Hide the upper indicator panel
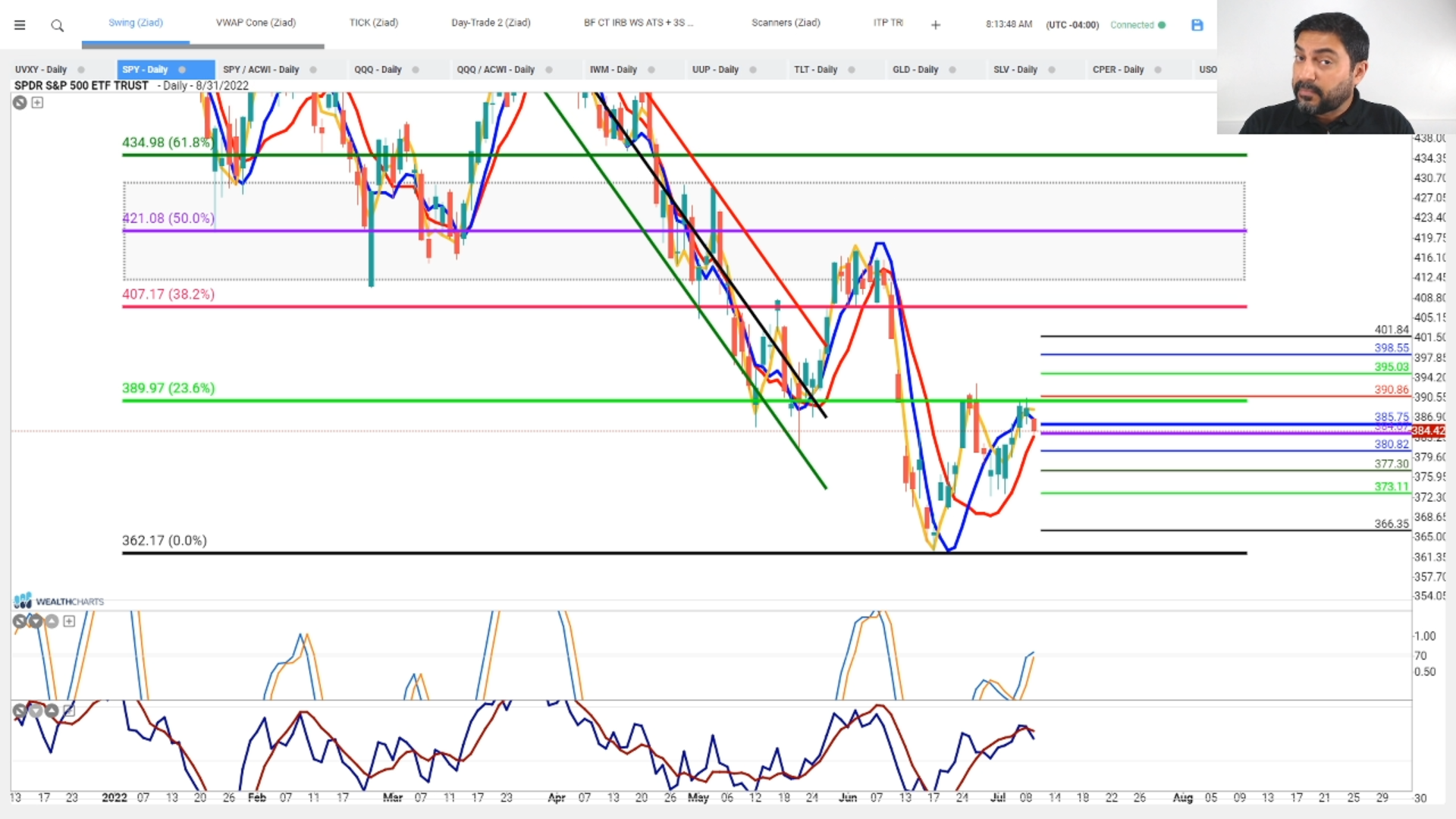This screenshot has width=1456, height=819. (x=20, y=621)
